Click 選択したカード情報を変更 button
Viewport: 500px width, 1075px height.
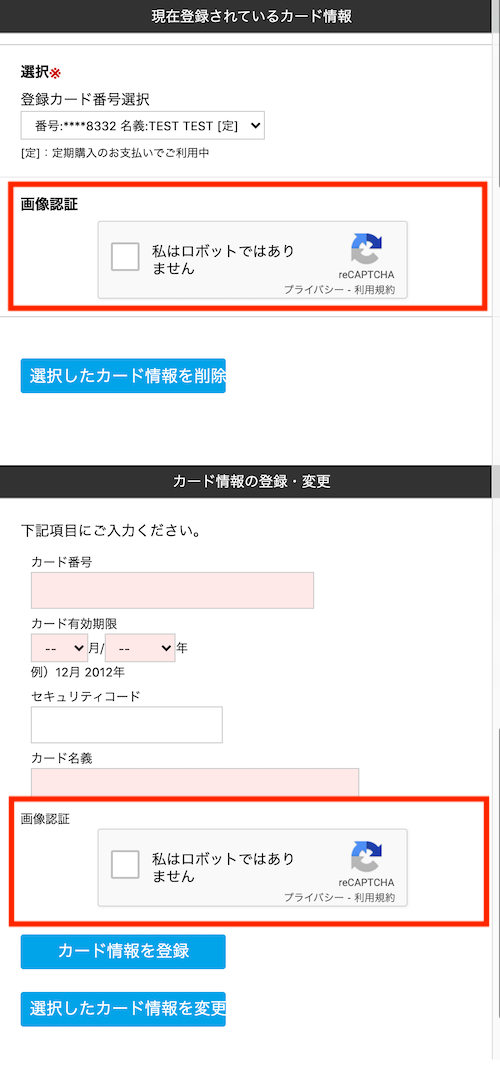(x=123, y=1009)
